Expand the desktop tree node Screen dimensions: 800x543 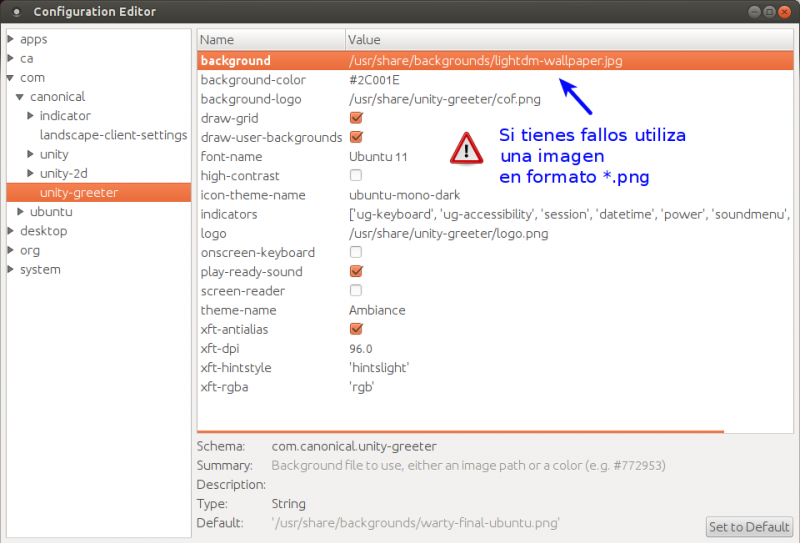(11, 231)
